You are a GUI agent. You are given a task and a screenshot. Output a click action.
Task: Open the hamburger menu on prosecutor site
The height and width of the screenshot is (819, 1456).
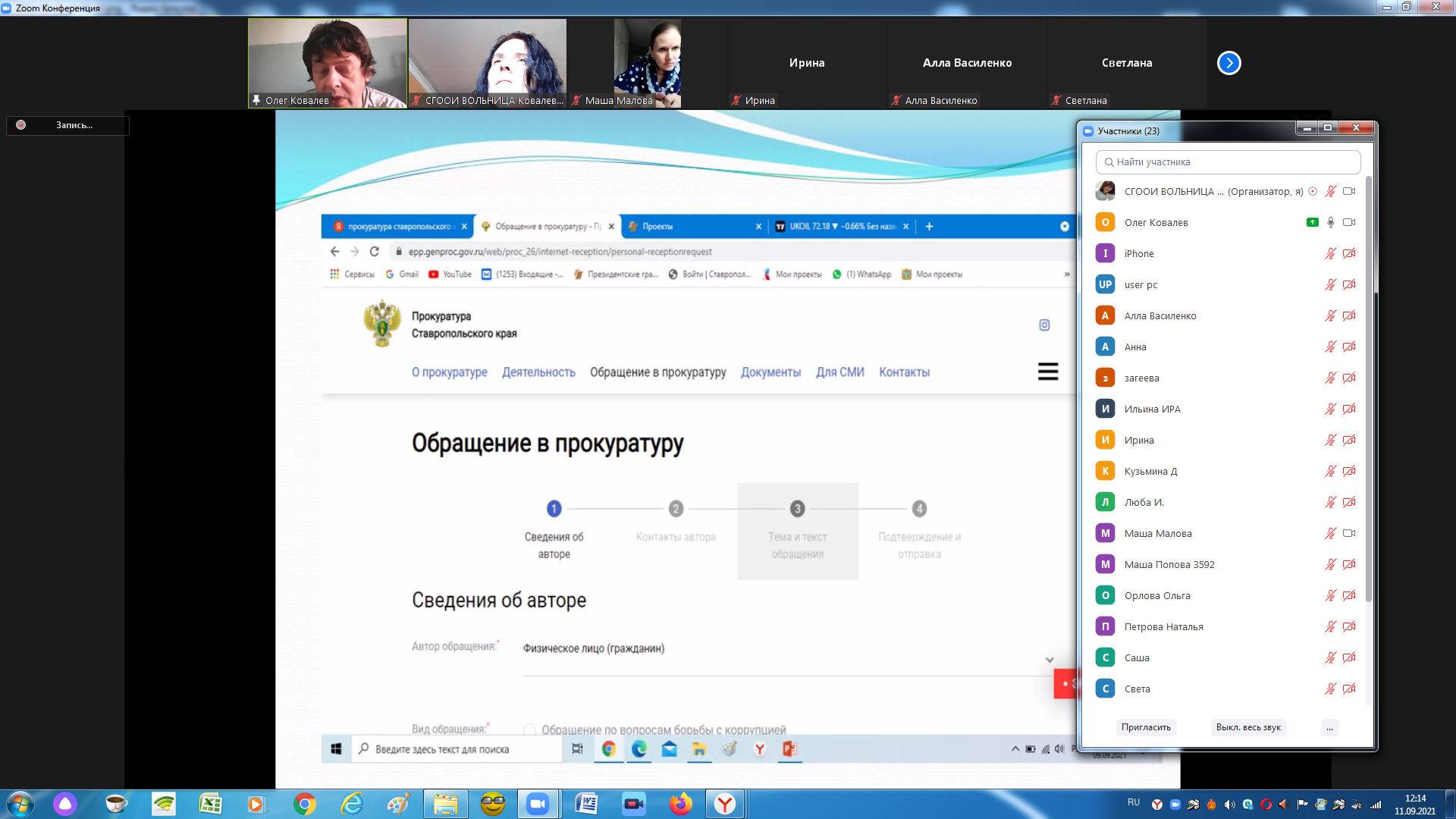(1047, 372)
